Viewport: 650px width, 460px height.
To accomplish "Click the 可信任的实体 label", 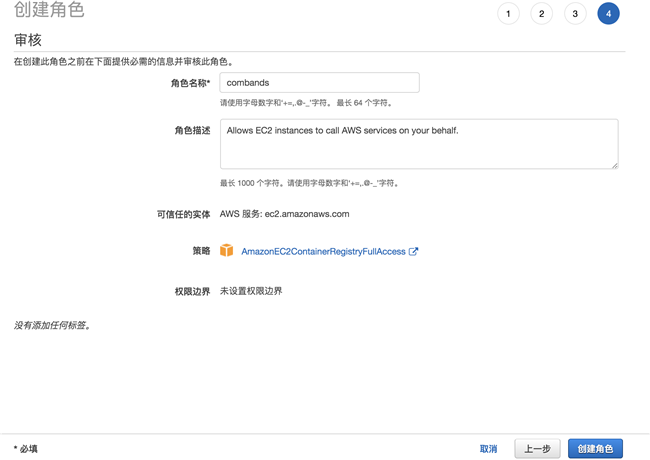I will click(183, 214).
